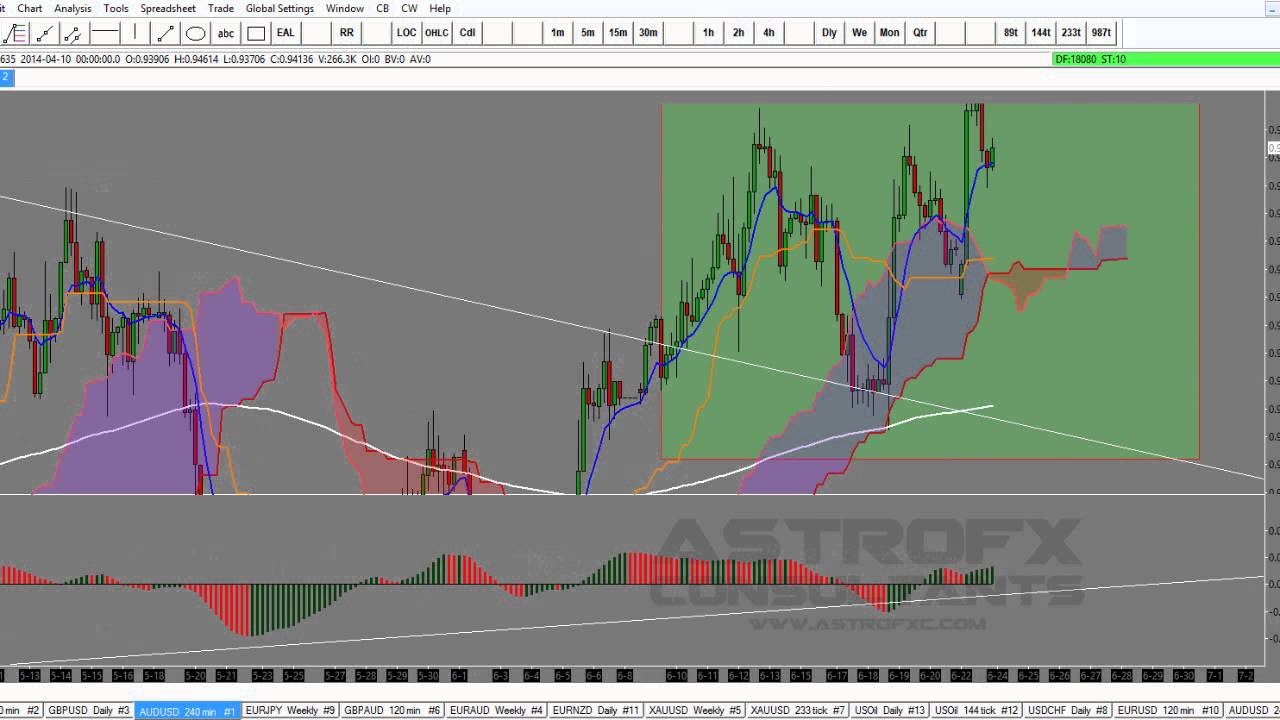Click the RR reward-risk tool button

pos(347,33)
